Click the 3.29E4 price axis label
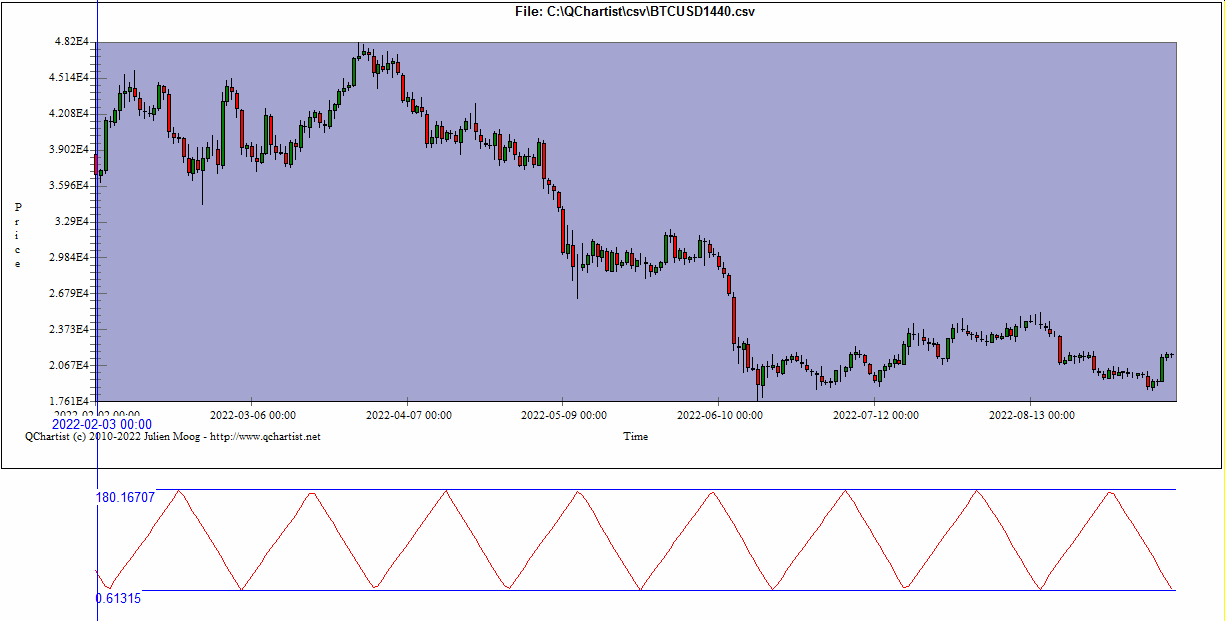 (x=73, y=222)
